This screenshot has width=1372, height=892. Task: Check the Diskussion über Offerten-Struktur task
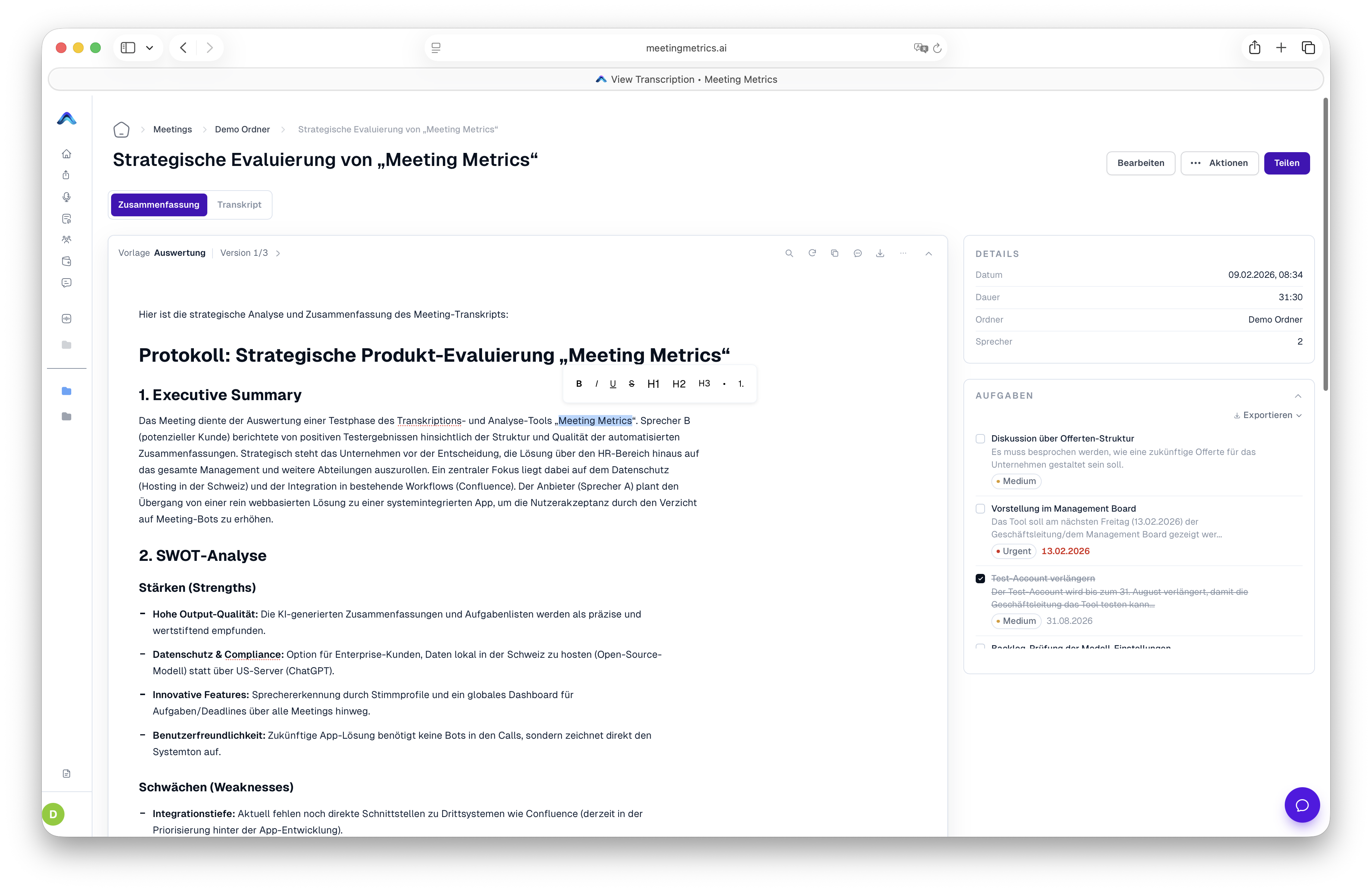(x=981, y=439)
